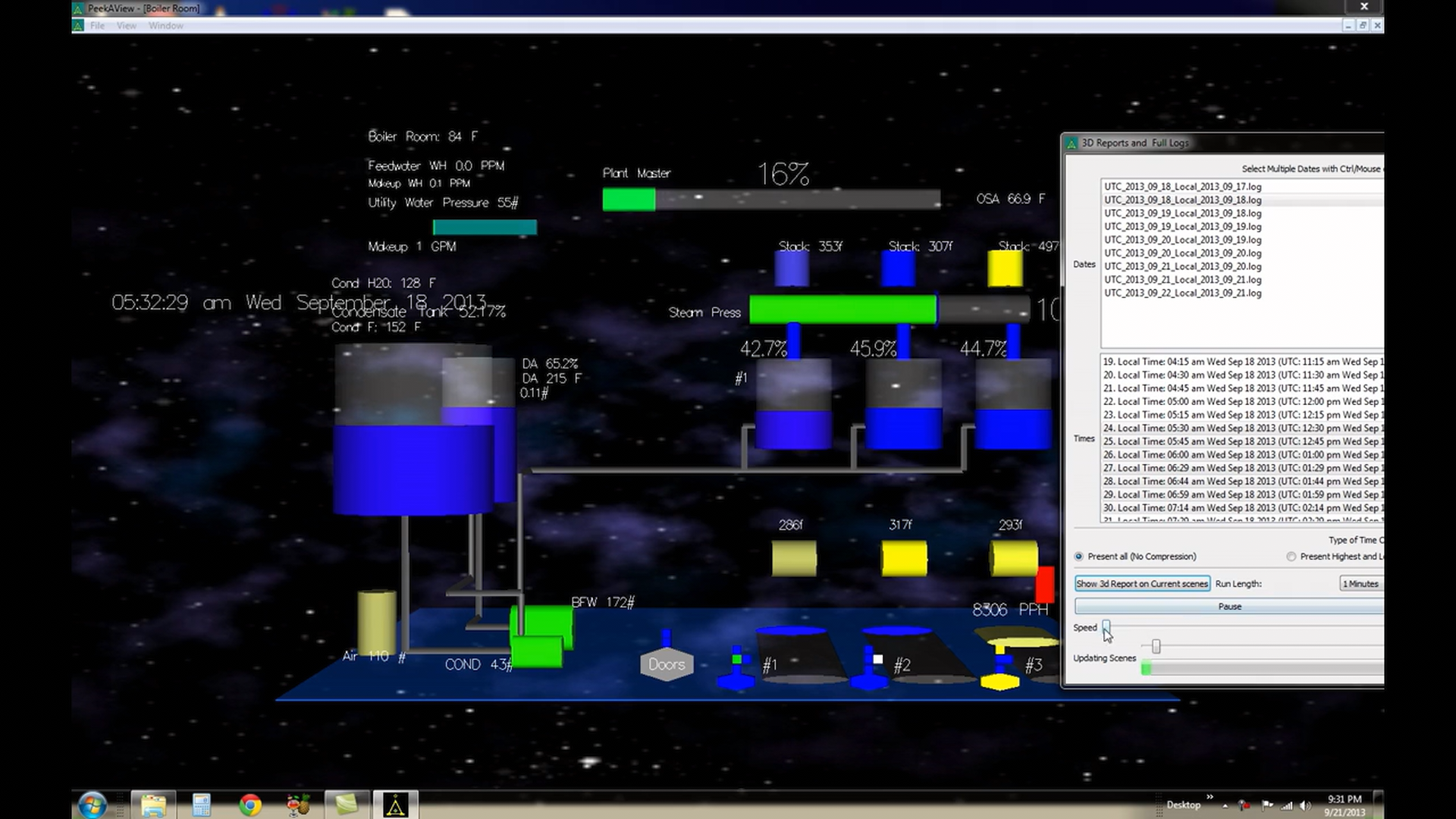Click the Speed slider handle
The image size is (1456, 819).
1106,627
